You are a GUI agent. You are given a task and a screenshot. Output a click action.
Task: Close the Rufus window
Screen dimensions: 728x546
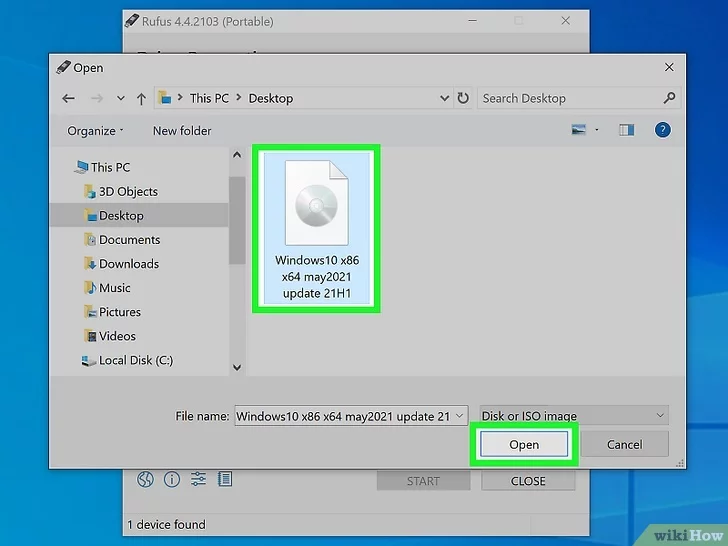(566, 21)
